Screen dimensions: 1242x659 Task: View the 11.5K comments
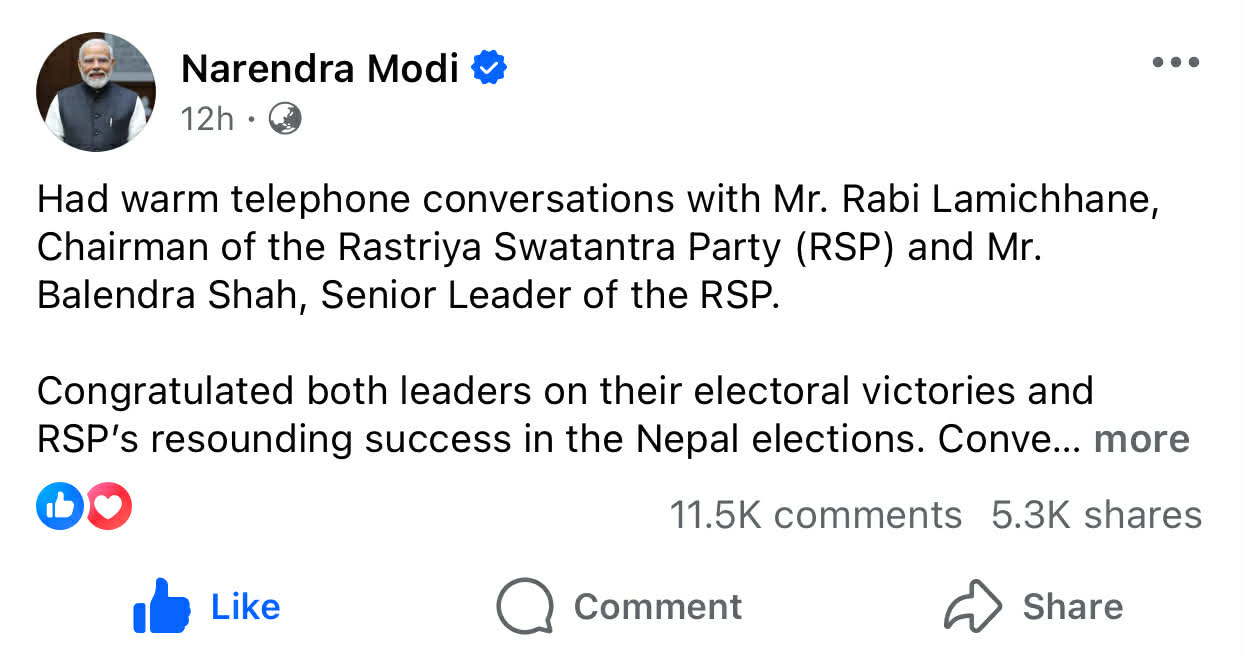(x=815, y=515)
